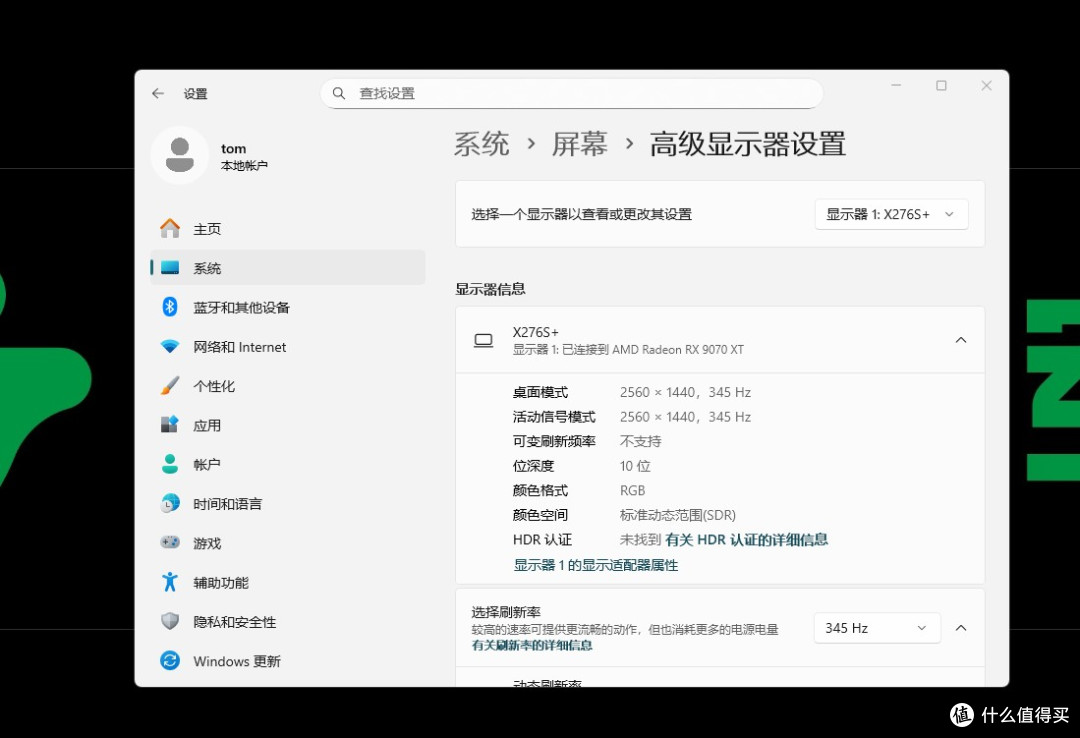The image size is (1080, 738).
Task: Click the globe clock icon for 时间和语言
Action: click(x=170, y=503)
